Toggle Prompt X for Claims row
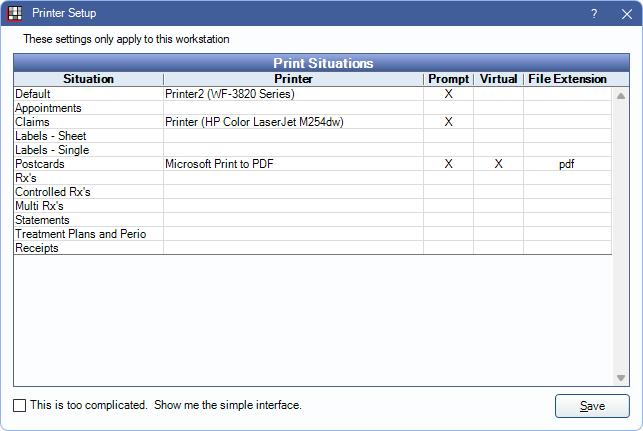 (x=448, y=121)
